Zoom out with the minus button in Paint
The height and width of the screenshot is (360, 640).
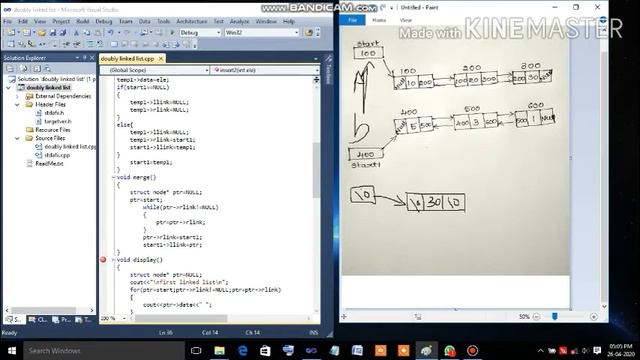tap(536, 317)
